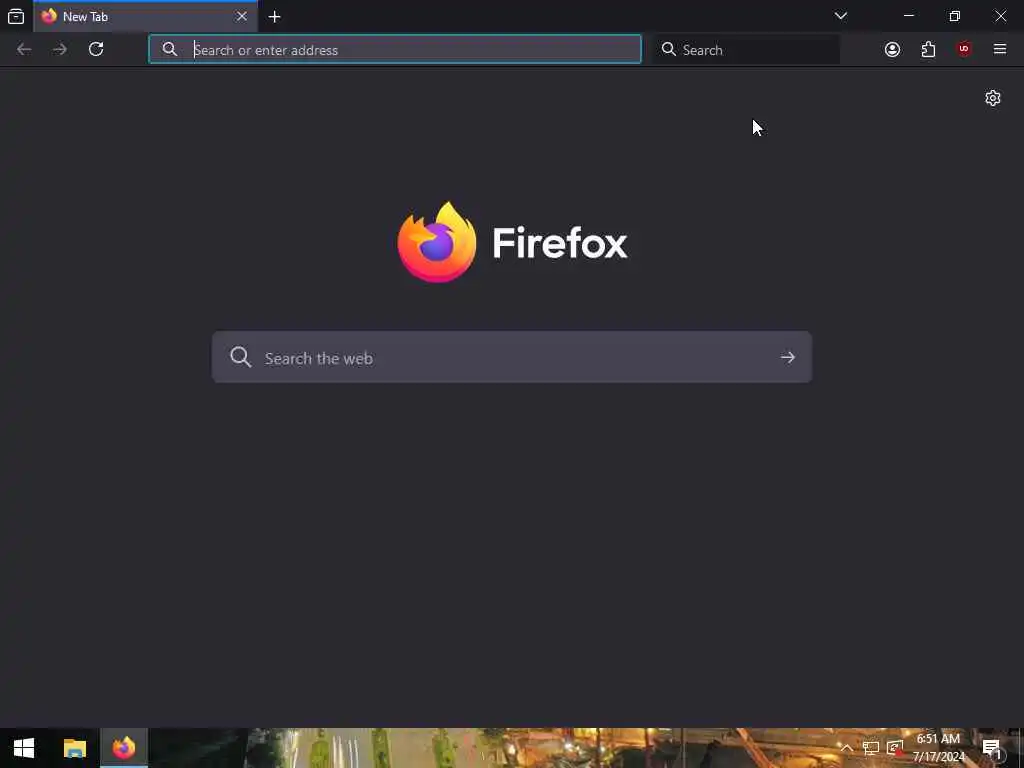The width and height of the screenshot is (1024, 768).
Task: Go back one page
Action: click(x=24, y=49)
